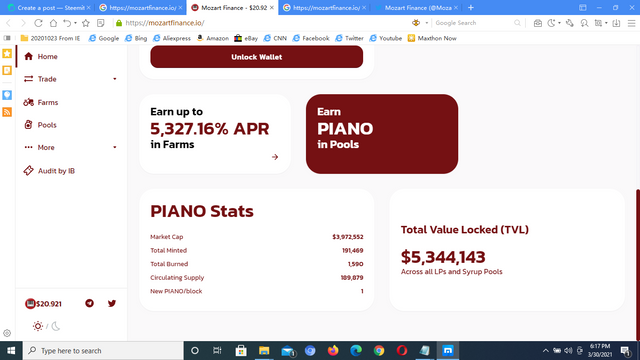Switch to dark mode moon icon
Image resolution: width=640 pixels, height=360 pixels.
tap(56, 326)
